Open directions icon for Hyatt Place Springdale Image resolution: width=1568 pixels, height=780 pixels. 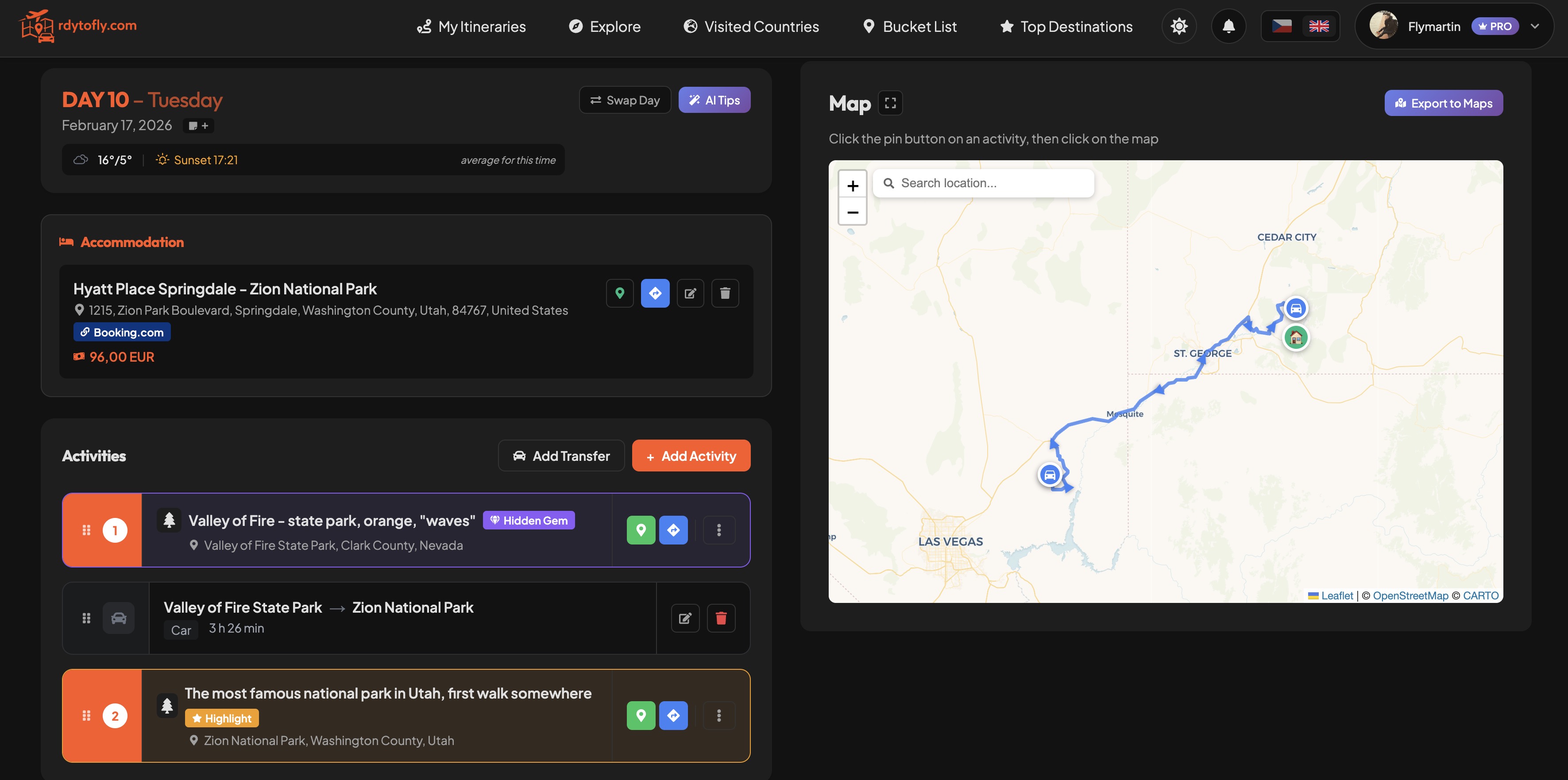pyautogui.click(x=655, y=293)
